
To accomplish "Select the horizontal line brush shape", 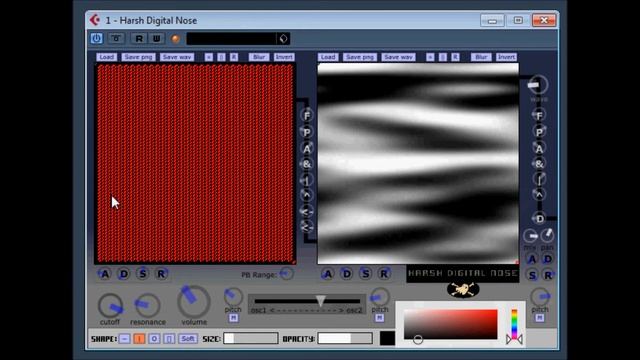I will pos(124,339).
